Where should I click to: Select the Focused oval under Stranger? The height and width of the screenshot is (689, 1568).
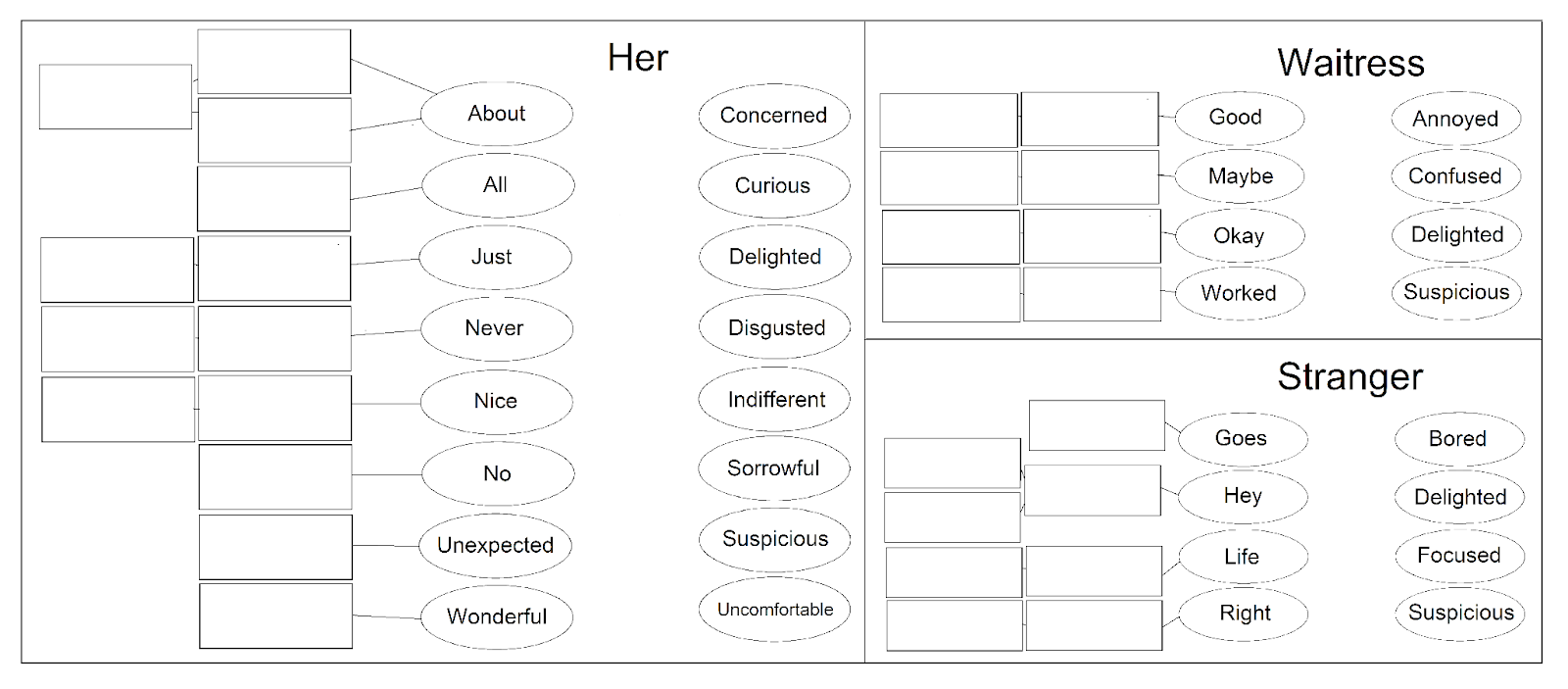(x=1459, y=556)
